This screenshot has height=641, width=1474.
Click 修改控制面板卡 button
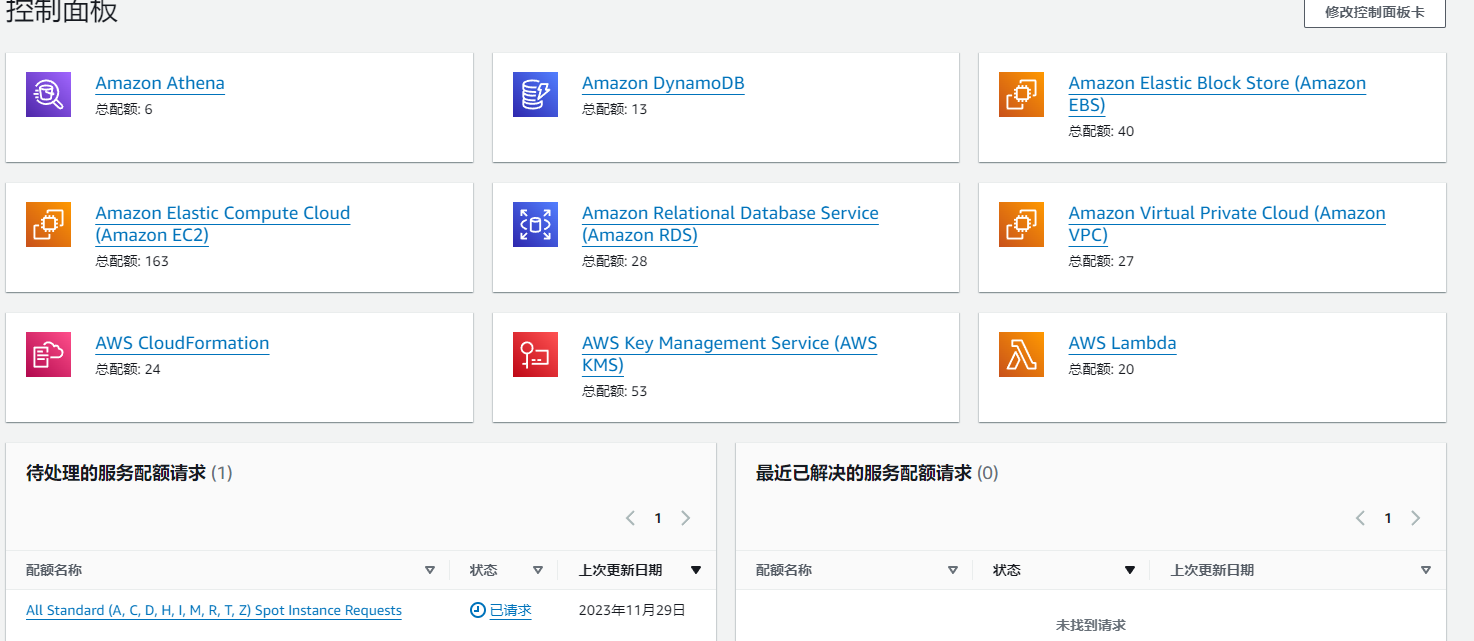[x=1375, y=12]
